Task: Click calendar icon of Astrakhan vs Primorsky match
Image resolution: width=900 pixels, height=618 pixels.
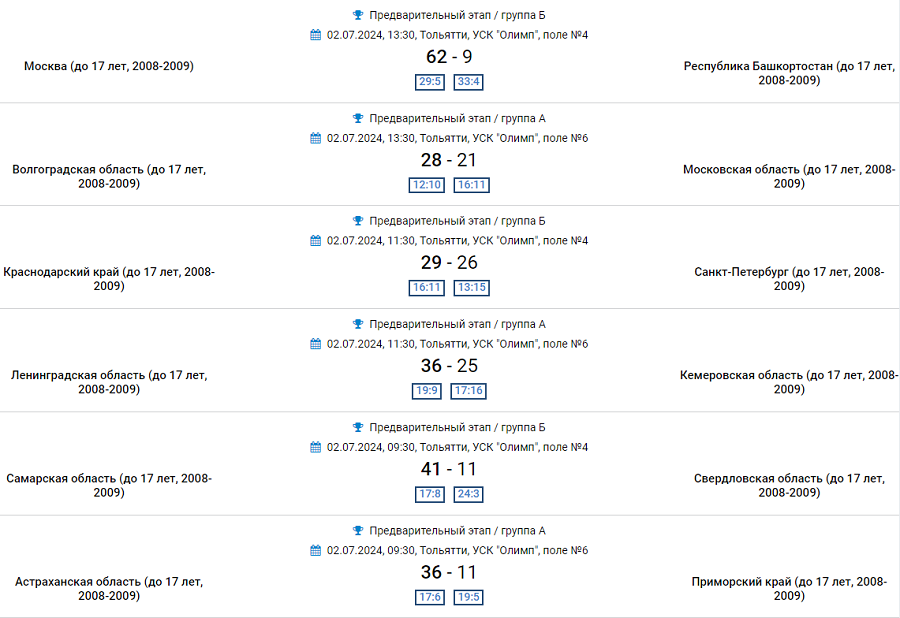Action: [x=316, y=550]
